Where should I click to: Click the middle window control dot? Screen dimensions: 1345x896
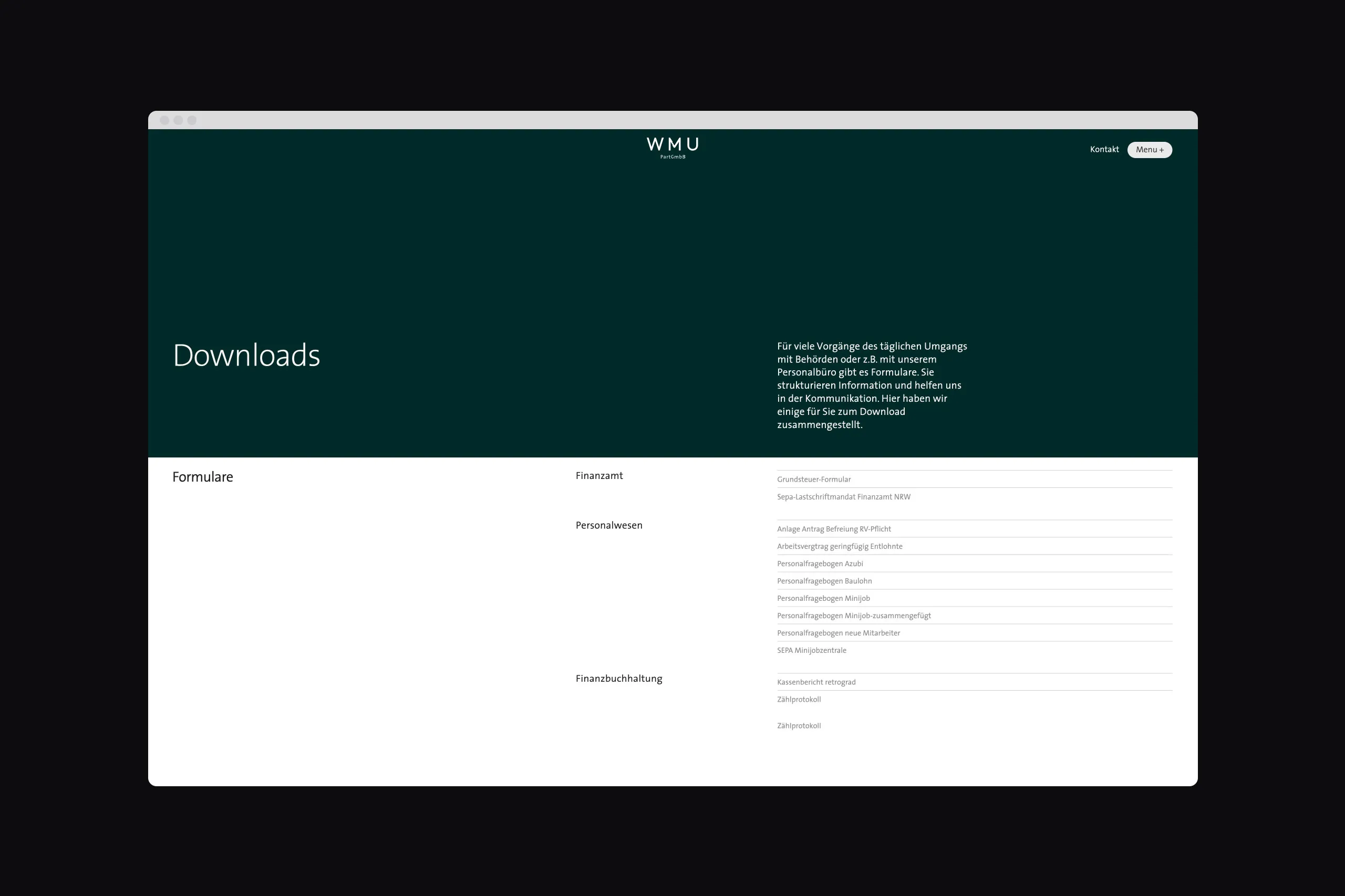click(178, 120)
